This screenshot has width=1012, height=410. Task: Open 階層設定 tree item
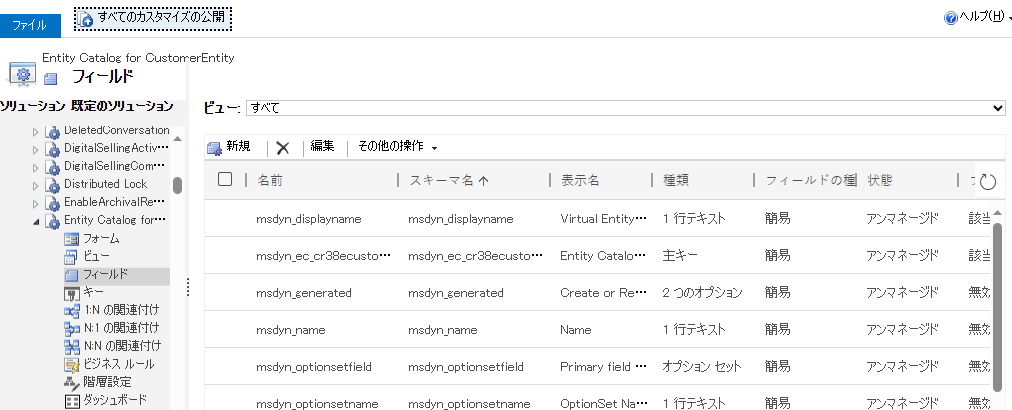(x=107, y=382)
